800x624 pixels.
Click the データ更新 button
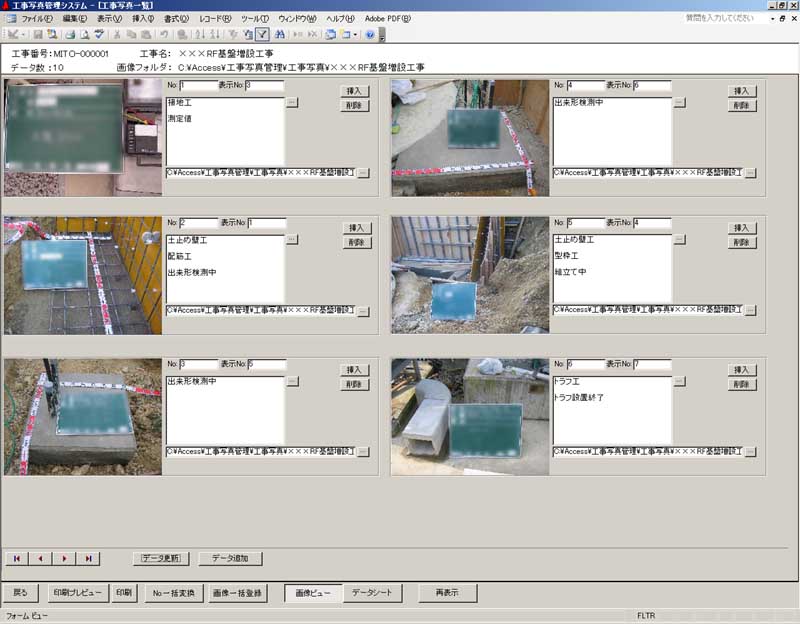161,558
